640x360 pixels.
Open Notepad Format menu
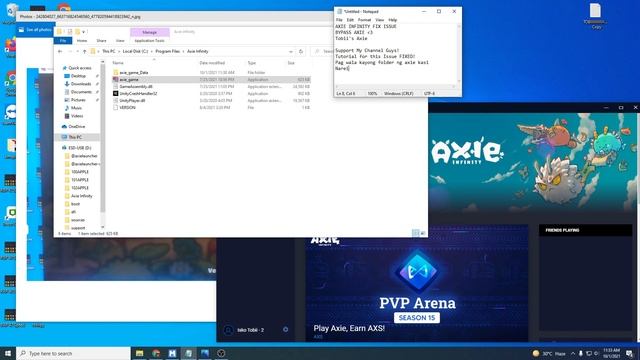[364, 20]
